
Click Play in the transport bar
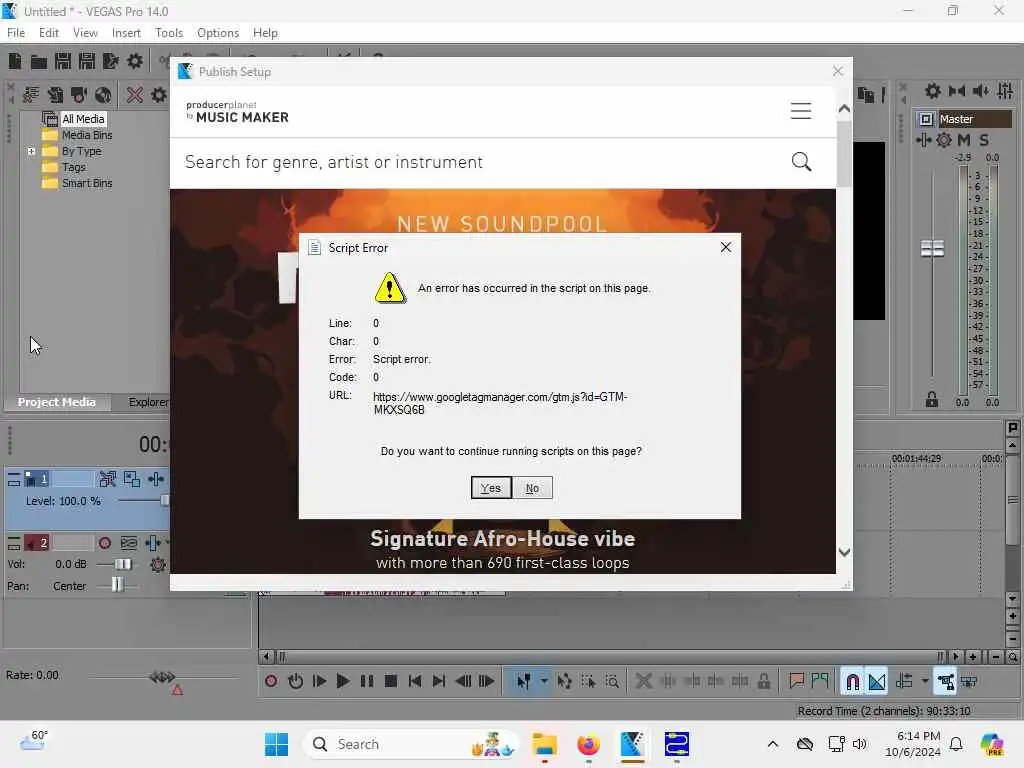[342, 682]
